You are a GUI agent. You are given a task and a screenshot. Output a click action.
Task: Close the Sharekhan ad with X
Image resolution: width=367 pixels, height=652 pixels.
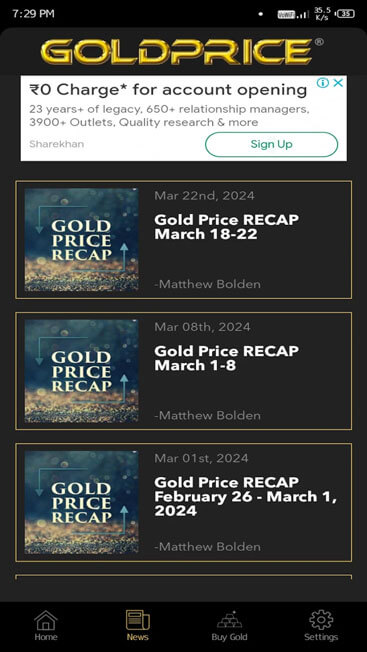tap(338, 83)
